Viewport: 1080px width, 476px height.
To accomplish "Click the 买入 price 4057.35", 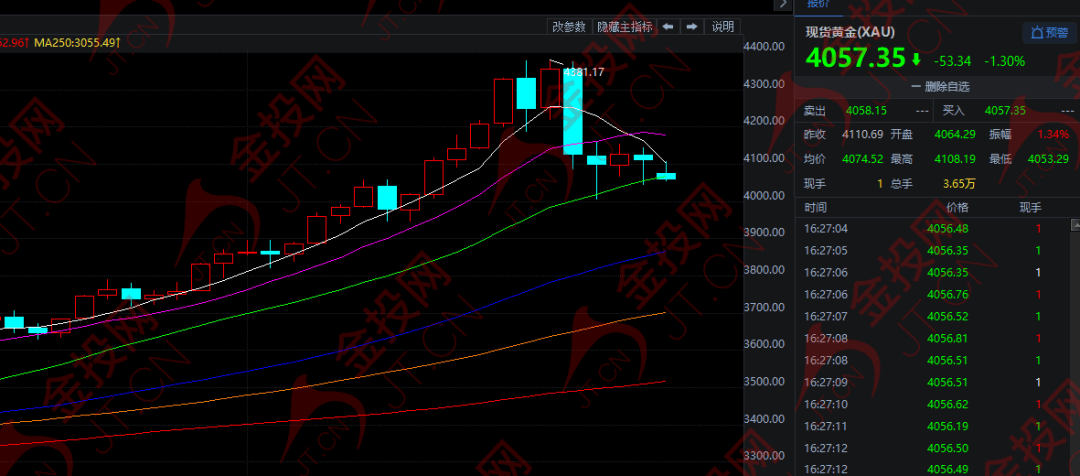I will pyautogui.click(x=1005, y=110).
